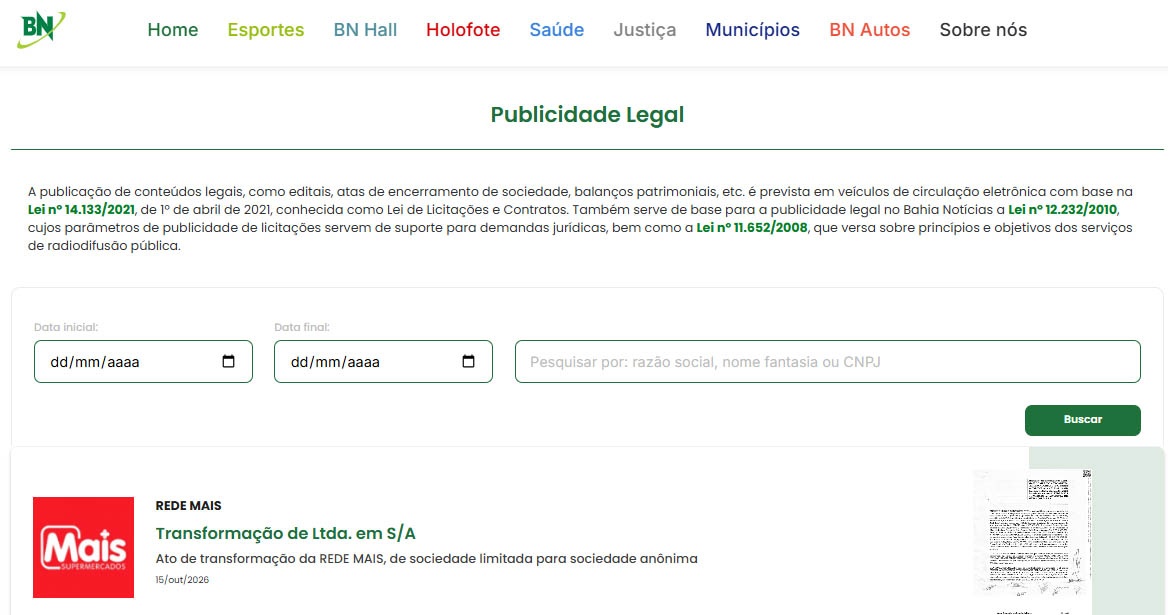Open the BN Hall section
The height and width of the screenshot is (615, 1171).
pos(365,30)
